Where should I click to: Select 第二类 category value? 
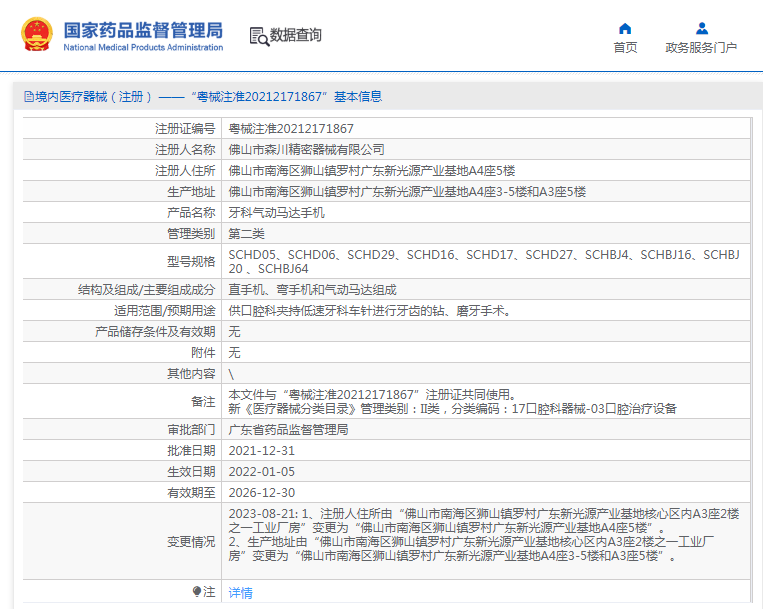click(x=246, y=233)
